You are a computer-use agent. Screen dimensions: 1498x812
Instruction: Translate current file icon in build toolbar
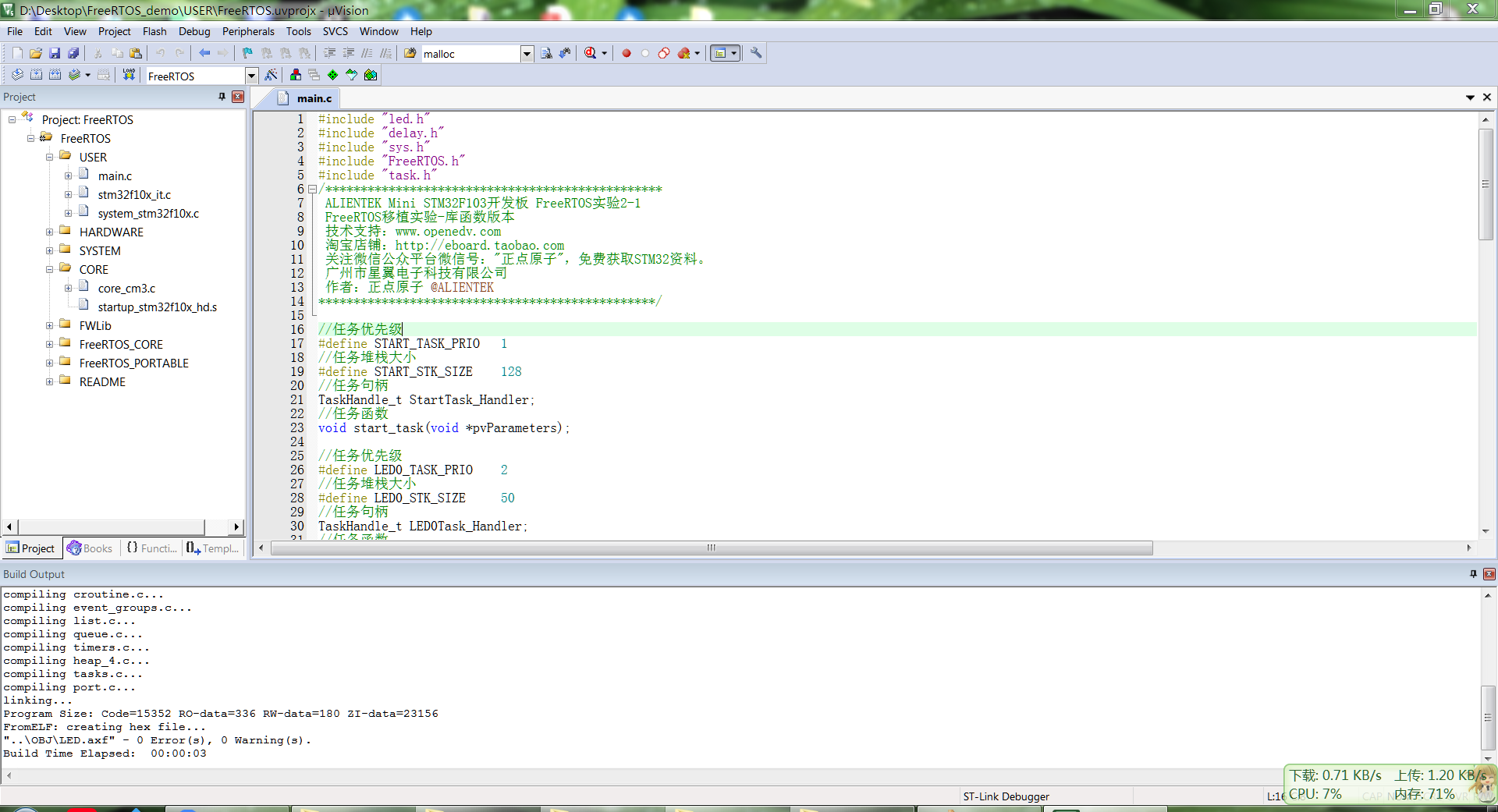click(x=17, y=75)
